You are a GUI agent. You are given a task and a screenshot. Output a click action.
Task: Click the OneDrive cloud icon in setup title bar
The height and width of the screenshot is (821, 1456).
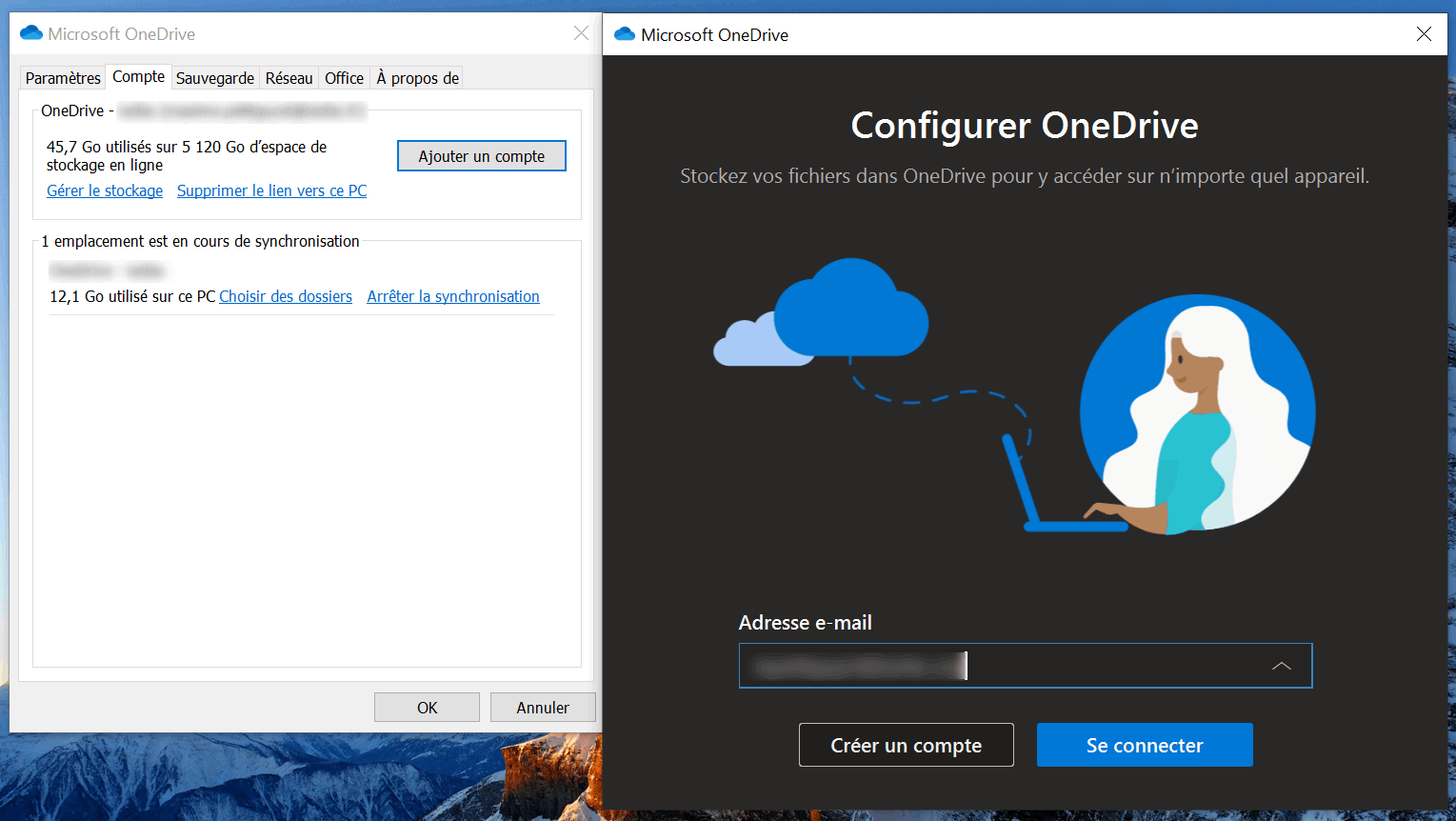625,34
